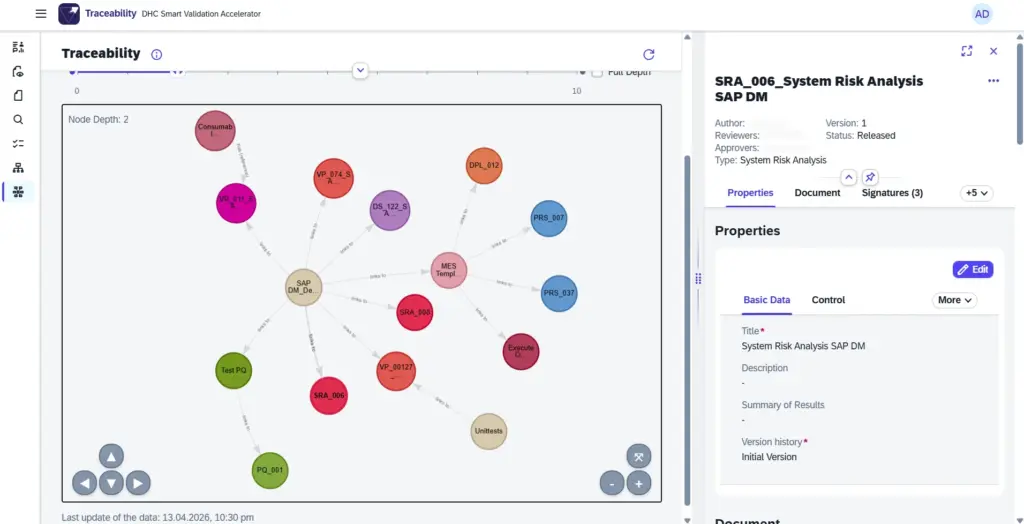Click the "Status: Released" text
The width and height of the screenshot is (1024, 524).
[860, 135]
